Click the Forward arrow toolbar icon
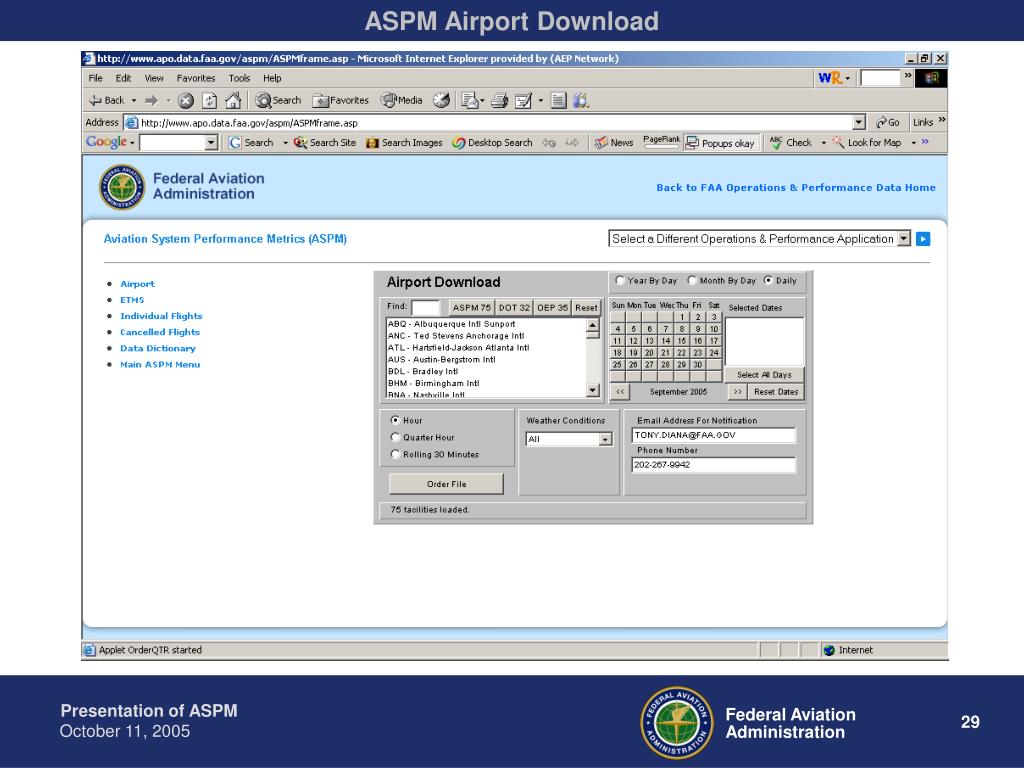 (x=152, y=101)
